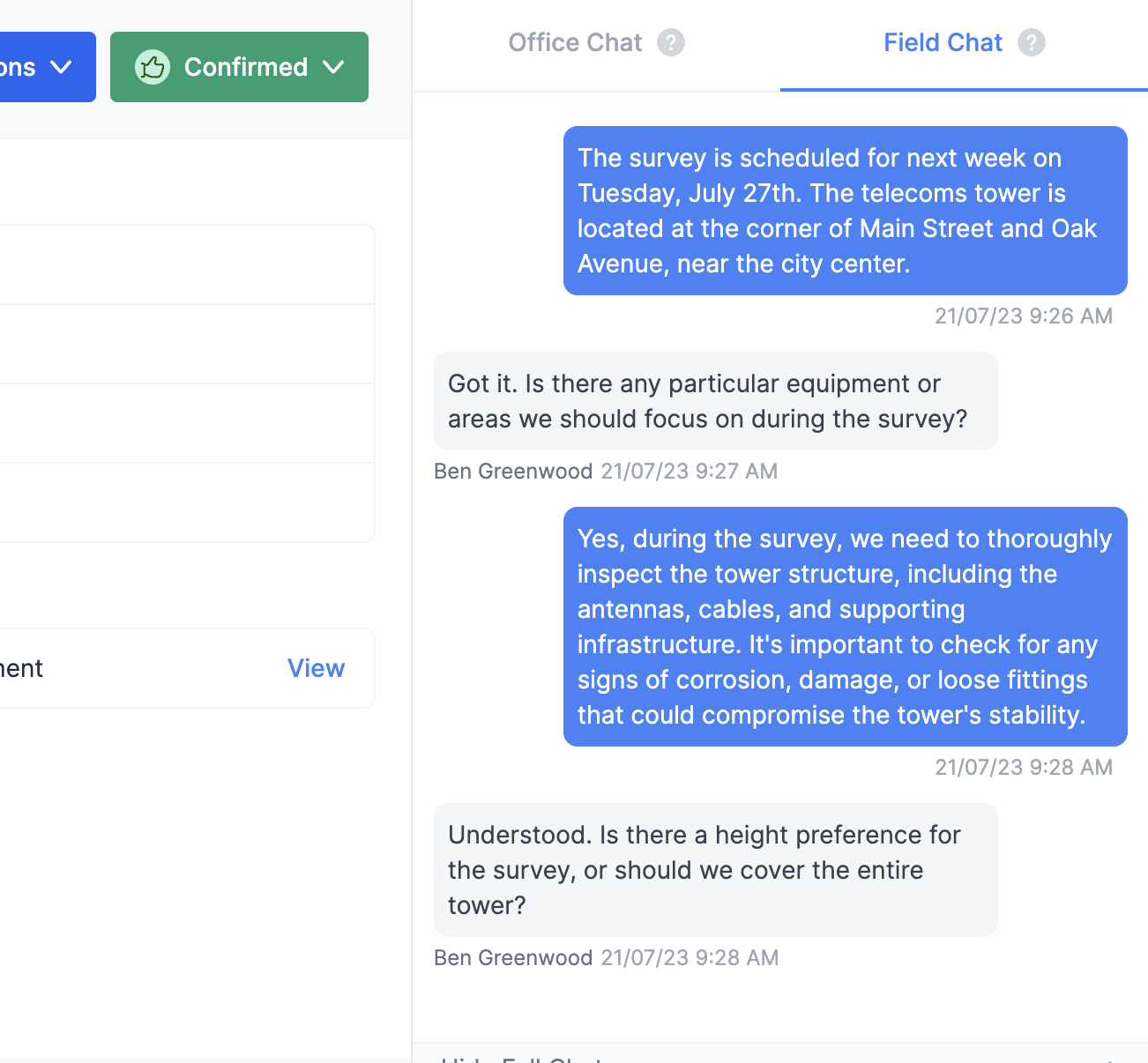Click the 9:27 AM timestamp beside Ben Greenwood
The height and width of the screenshot is (1063, 1148).
(689, 472)
